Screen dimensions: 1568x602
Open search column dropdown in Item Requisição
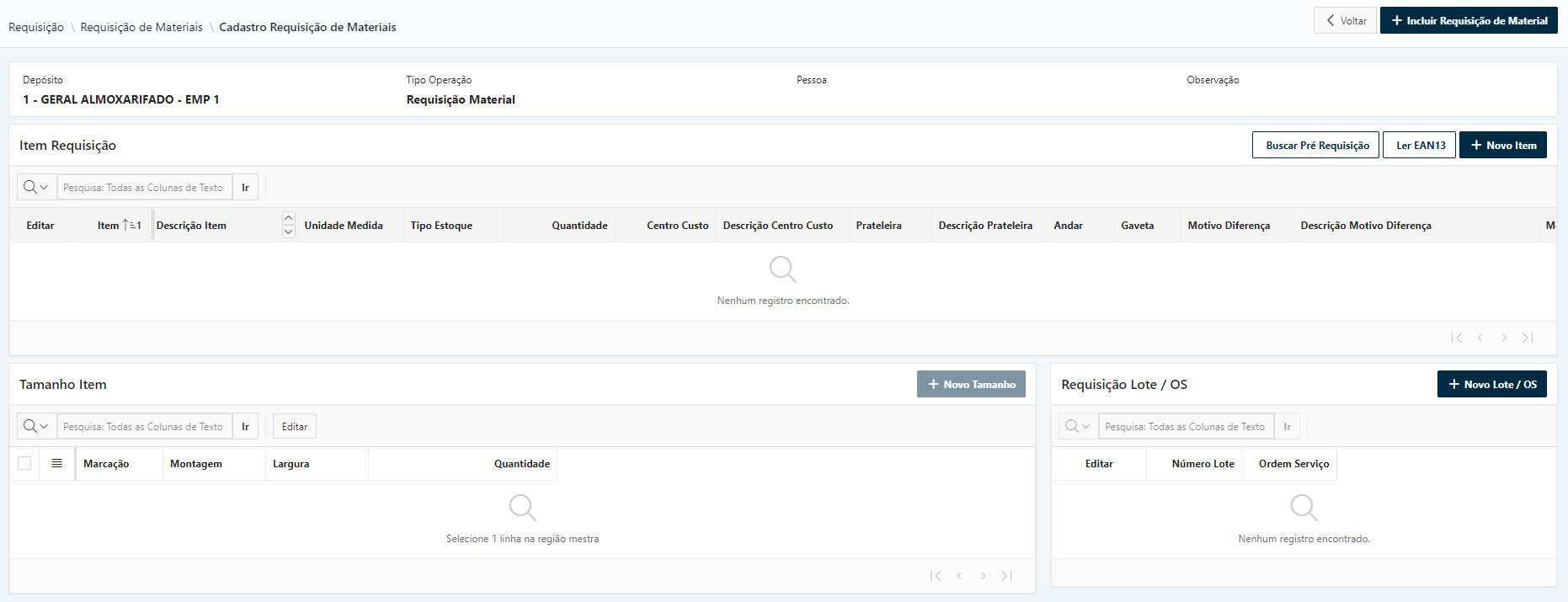click(36, 188)
